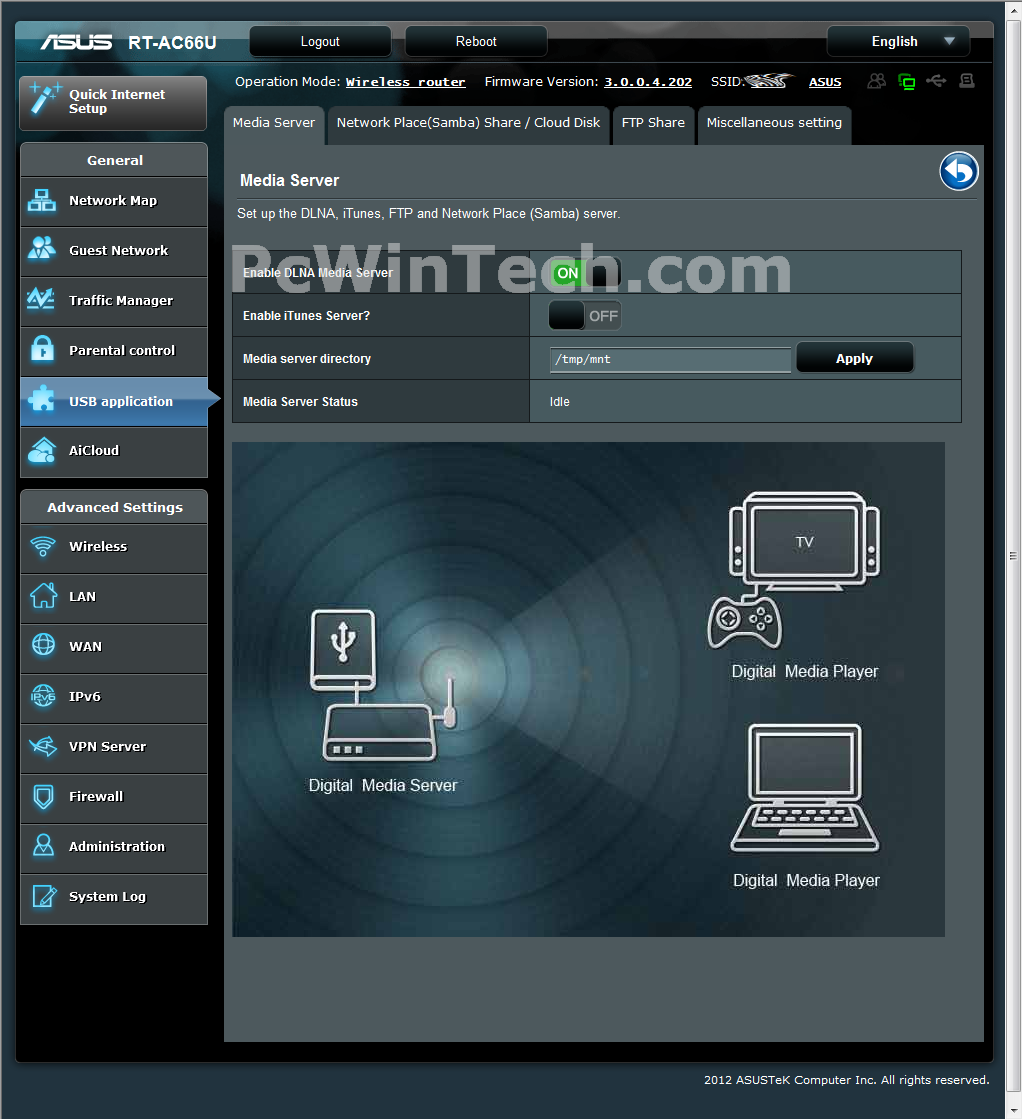Click the WAN globe icon
The width and height of the screenshot is (1022, 1119).
(43, 644)
